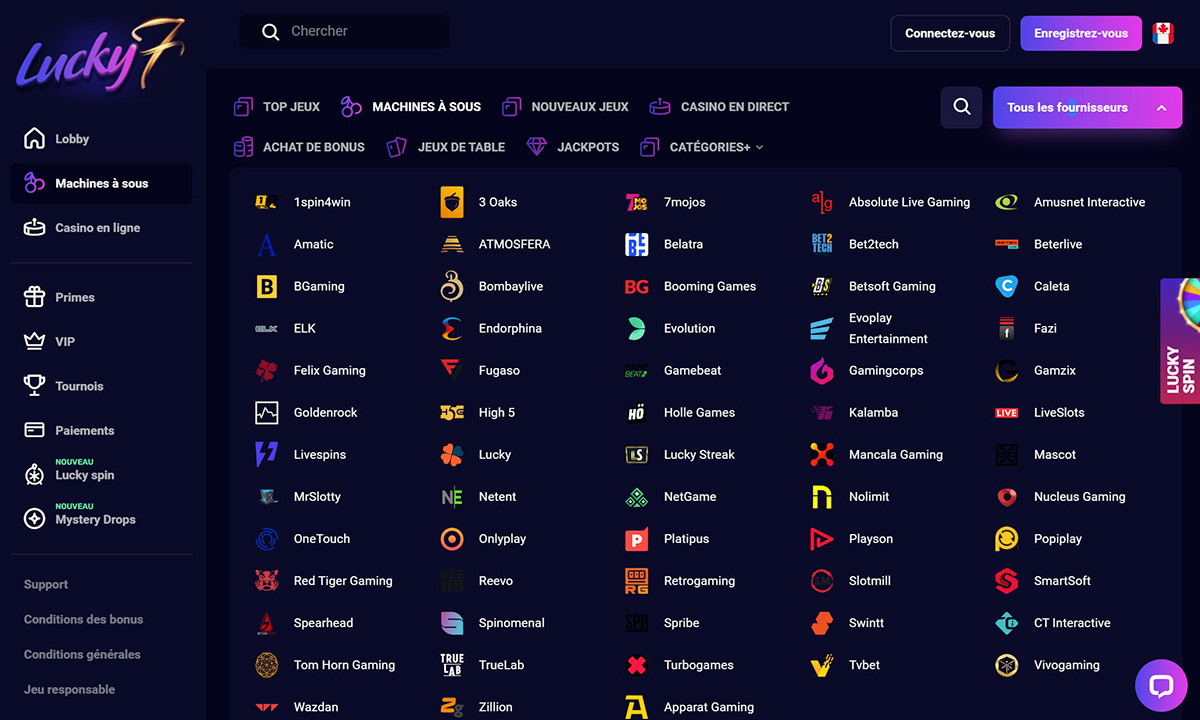The height and width of the screenshot is (720, 1200).
Task: Click the Turbogames red X logo
Action: tap(636, 665)
